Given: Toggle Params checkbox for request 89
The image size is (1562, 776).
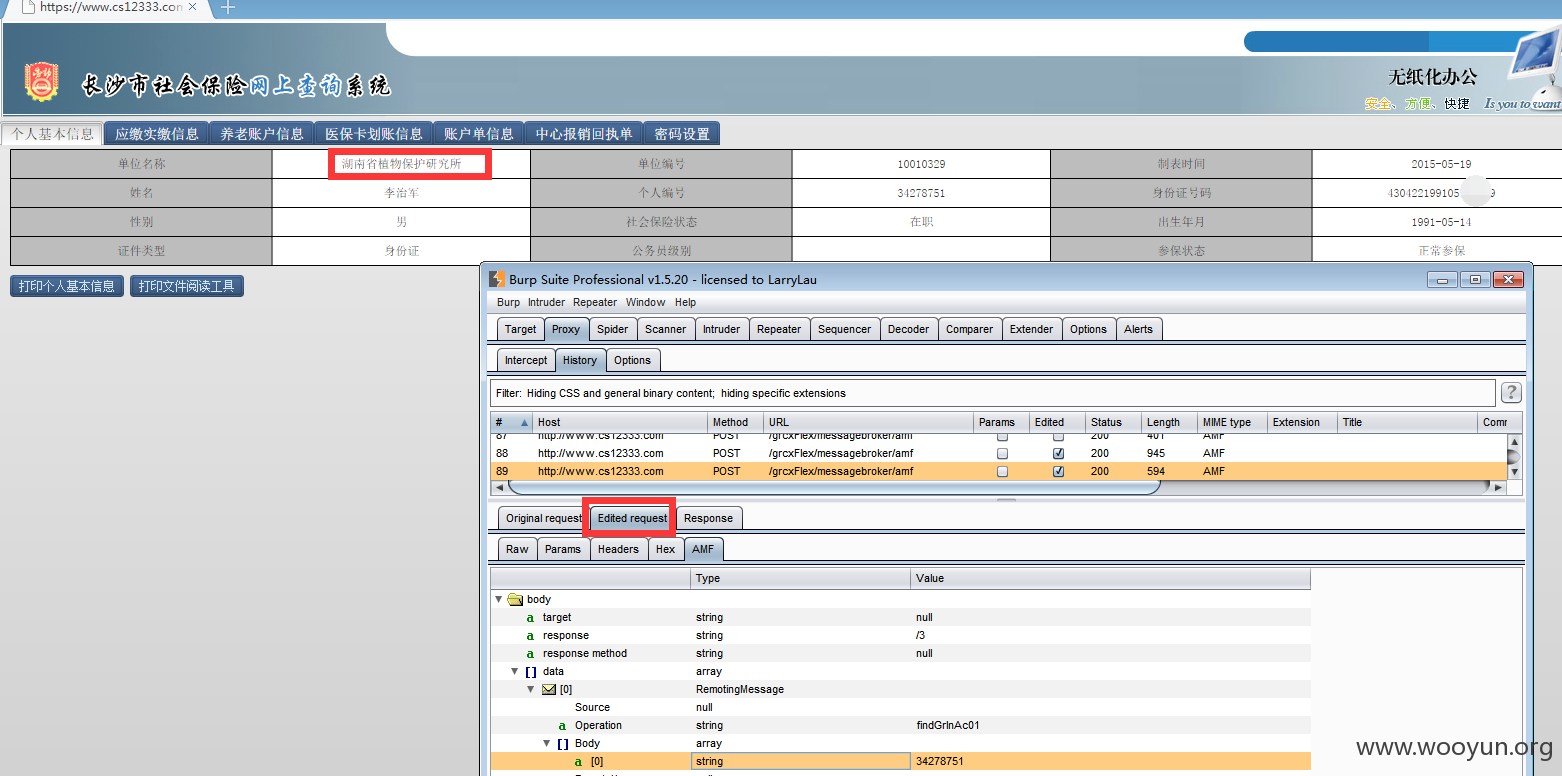Looking at the screenshot, I should 1002,471.
